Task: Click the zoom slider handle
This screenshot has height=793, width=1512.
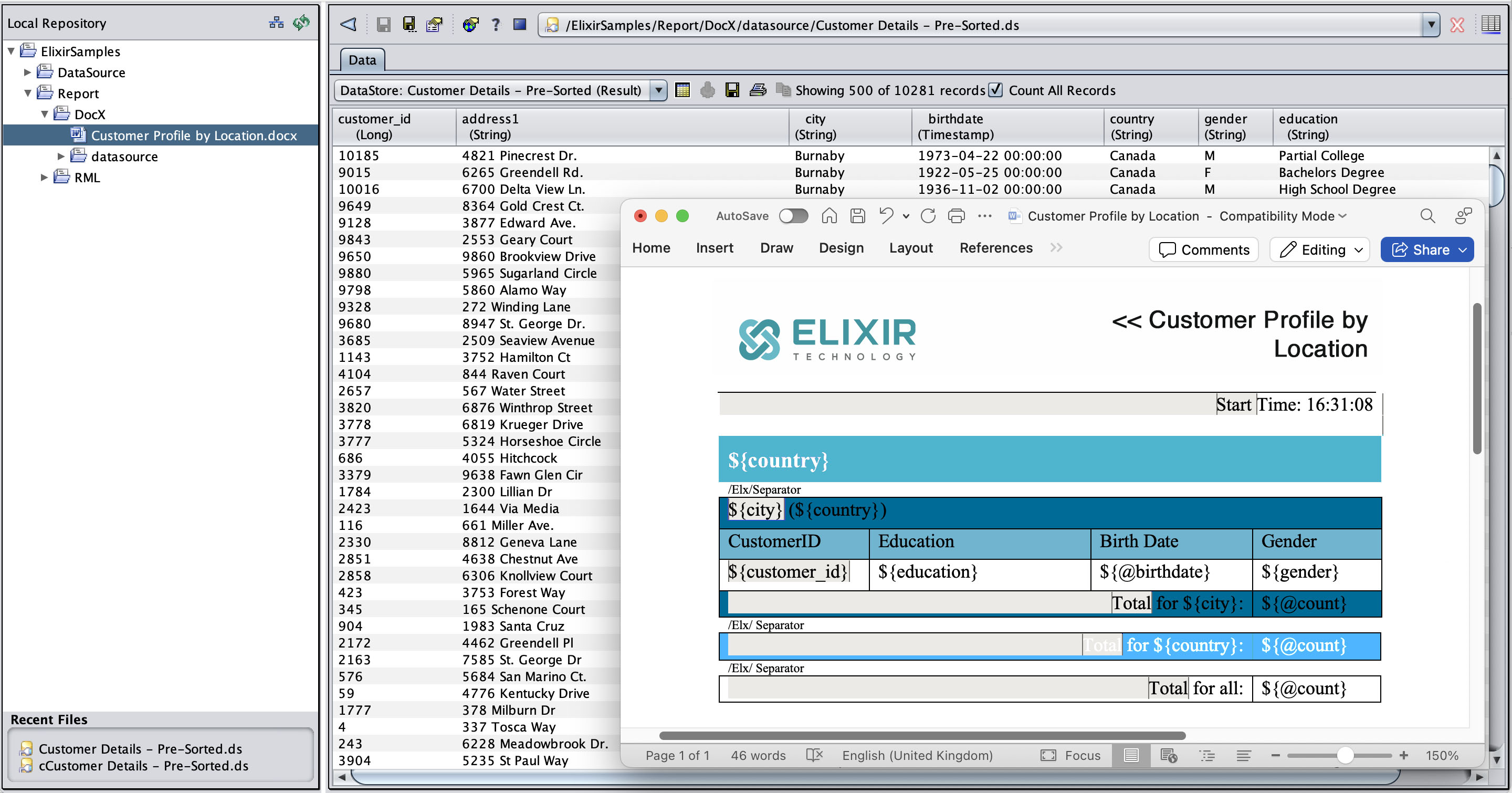Action: [1345, 755]
